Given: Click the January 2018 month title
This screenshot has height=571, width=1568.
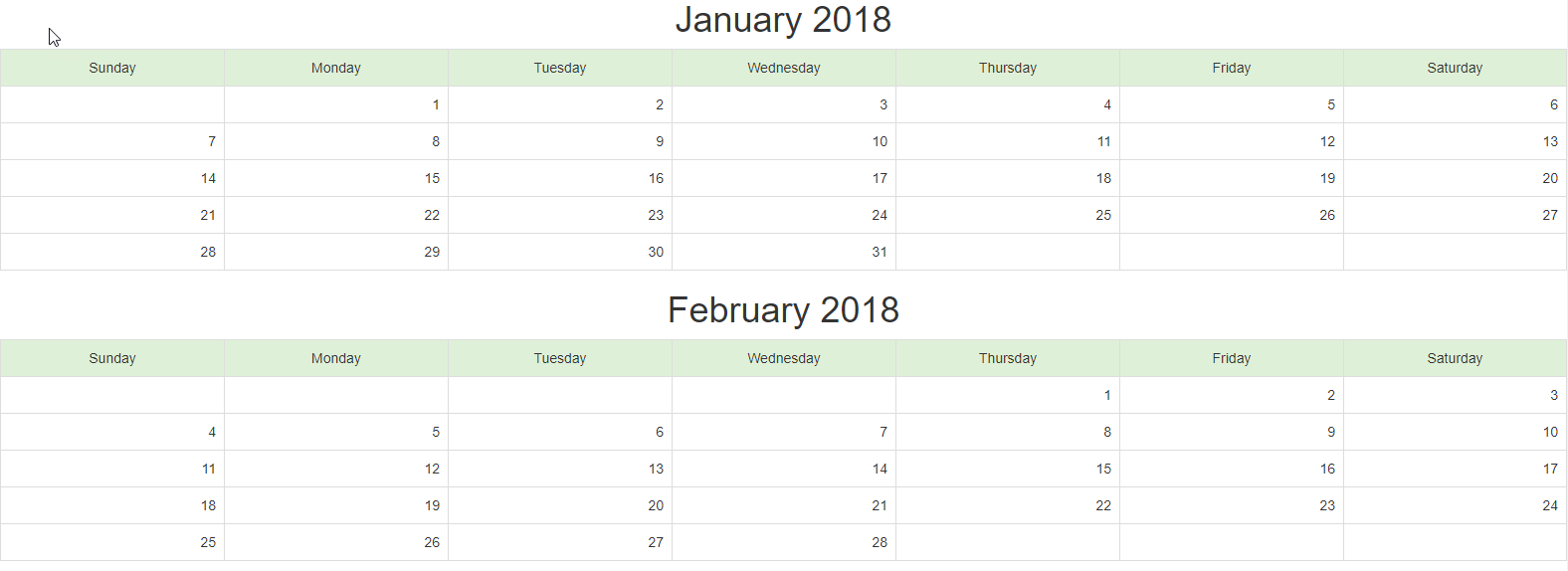Looking at the screenshot, I should pos(783,20).
